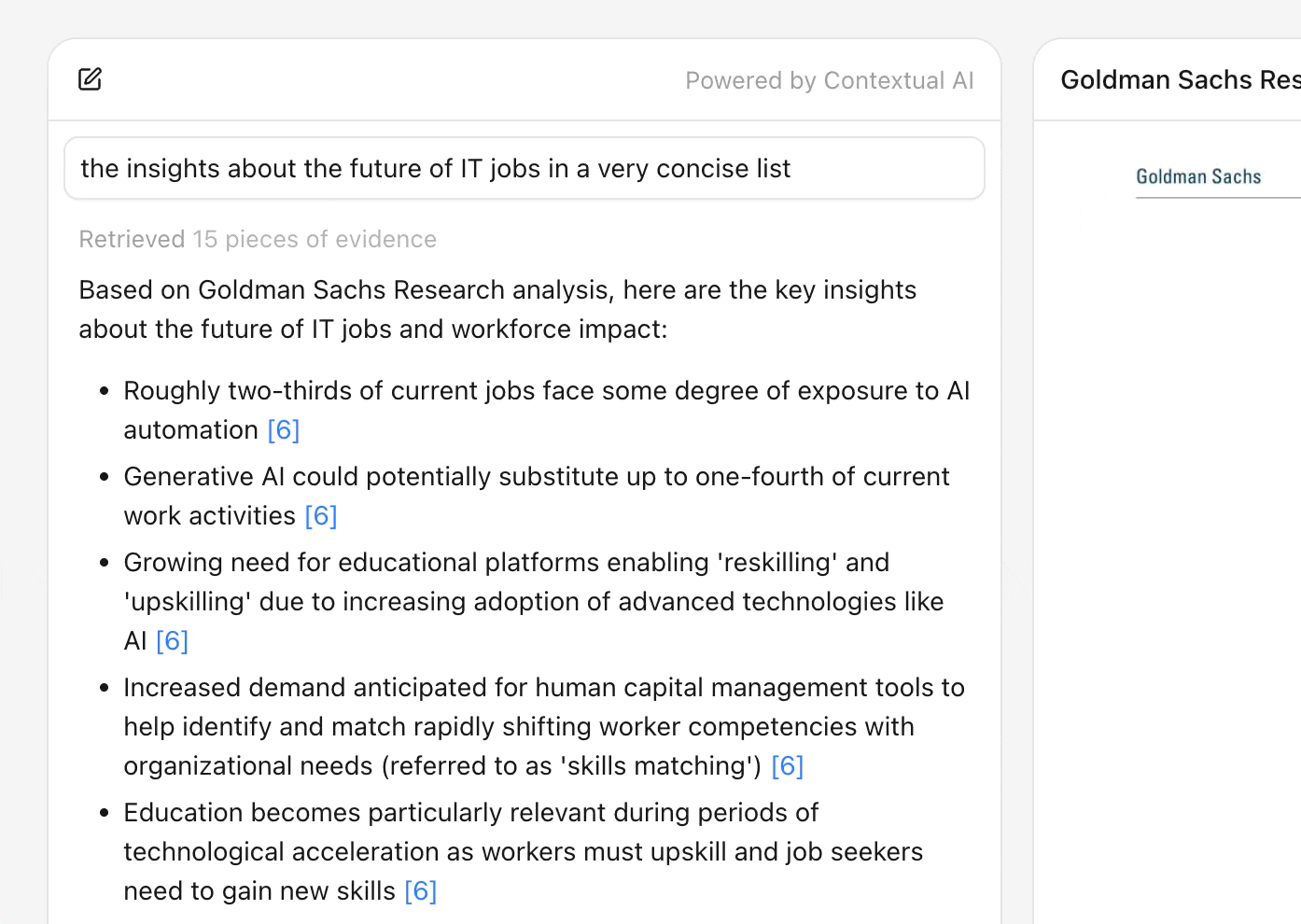Image resolution: width=1301 pixels, height=924 pixels.
Task: Expand the Retrieved 15 pieces of evidence line
Action: (258, 240)
